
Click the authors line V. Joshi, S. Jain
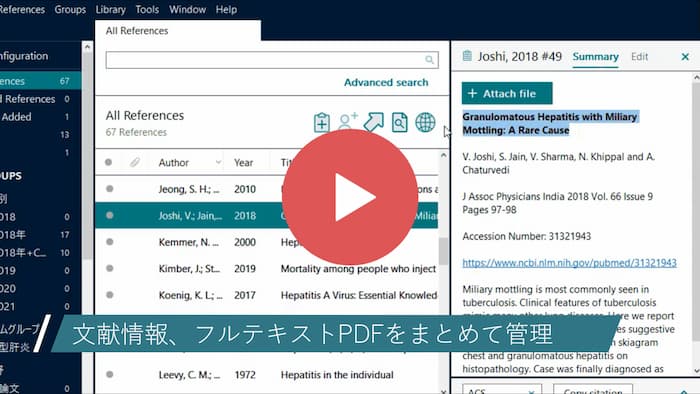(x=559, y=163)
